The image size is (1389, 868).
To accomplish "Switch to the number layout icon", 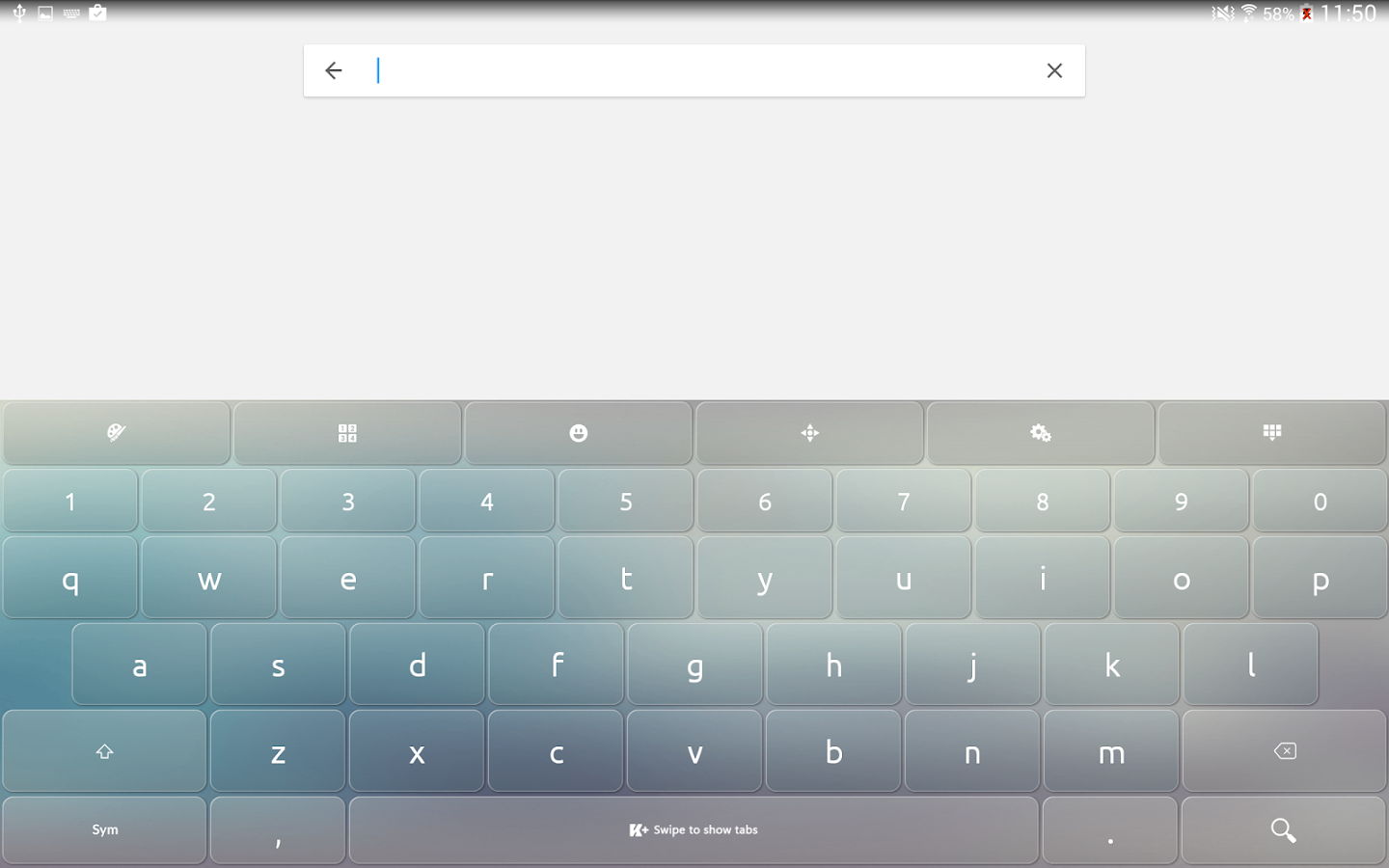I will [x=347, y=433].
